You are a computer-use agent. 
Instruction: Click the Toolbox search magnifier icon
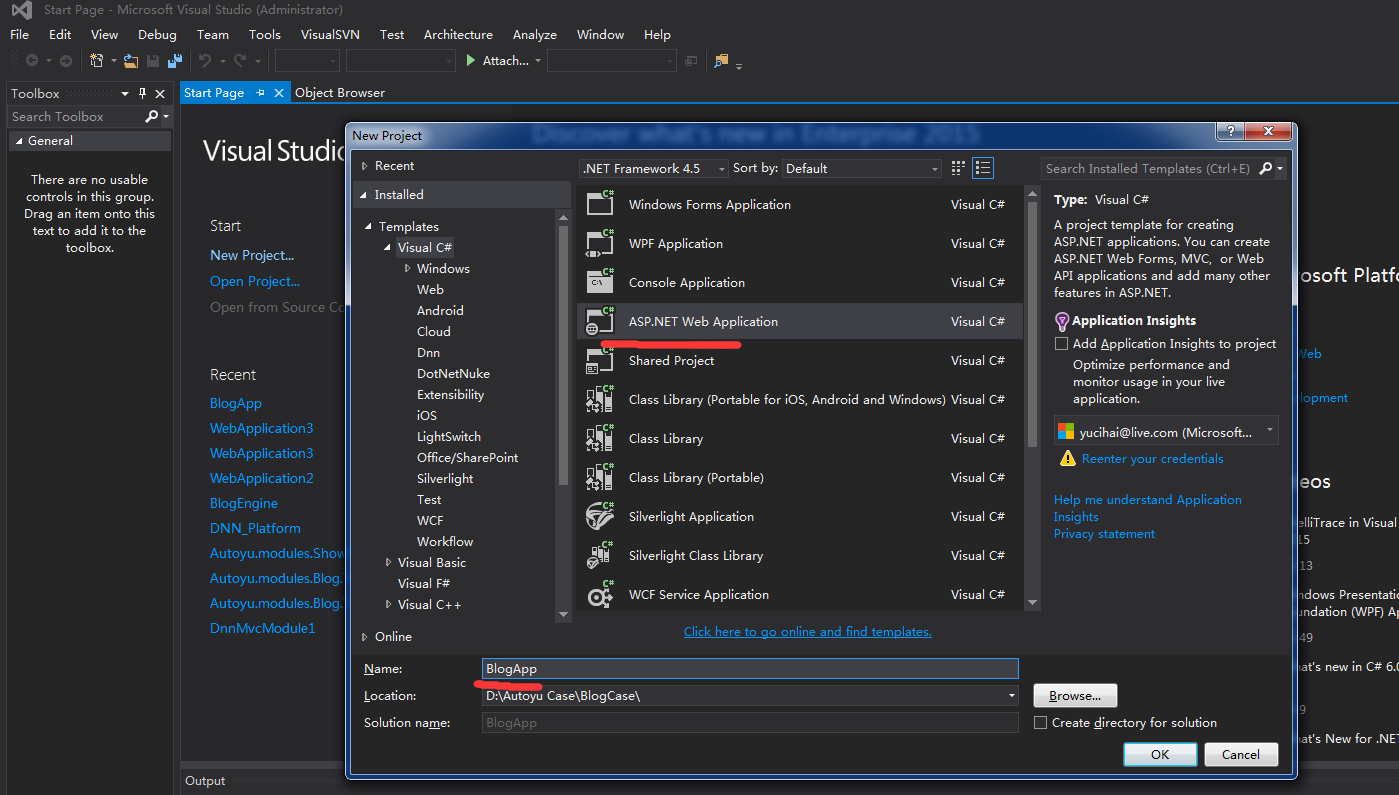151,116
